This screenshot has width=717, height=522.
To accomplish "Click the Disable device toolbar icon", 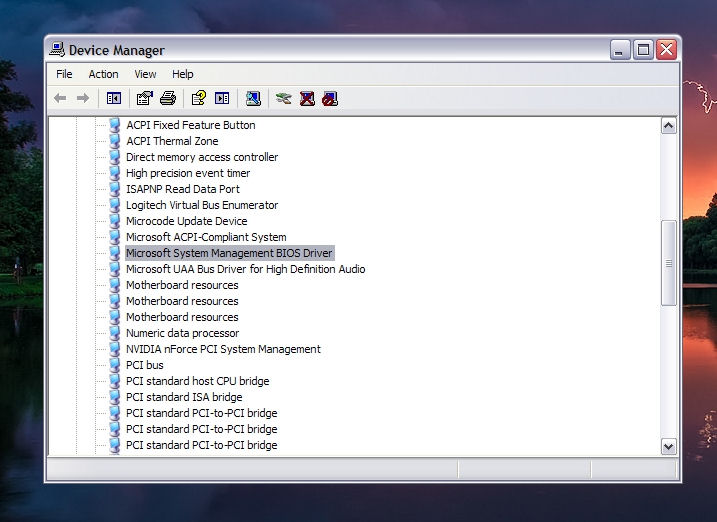I will coord(330,98).
